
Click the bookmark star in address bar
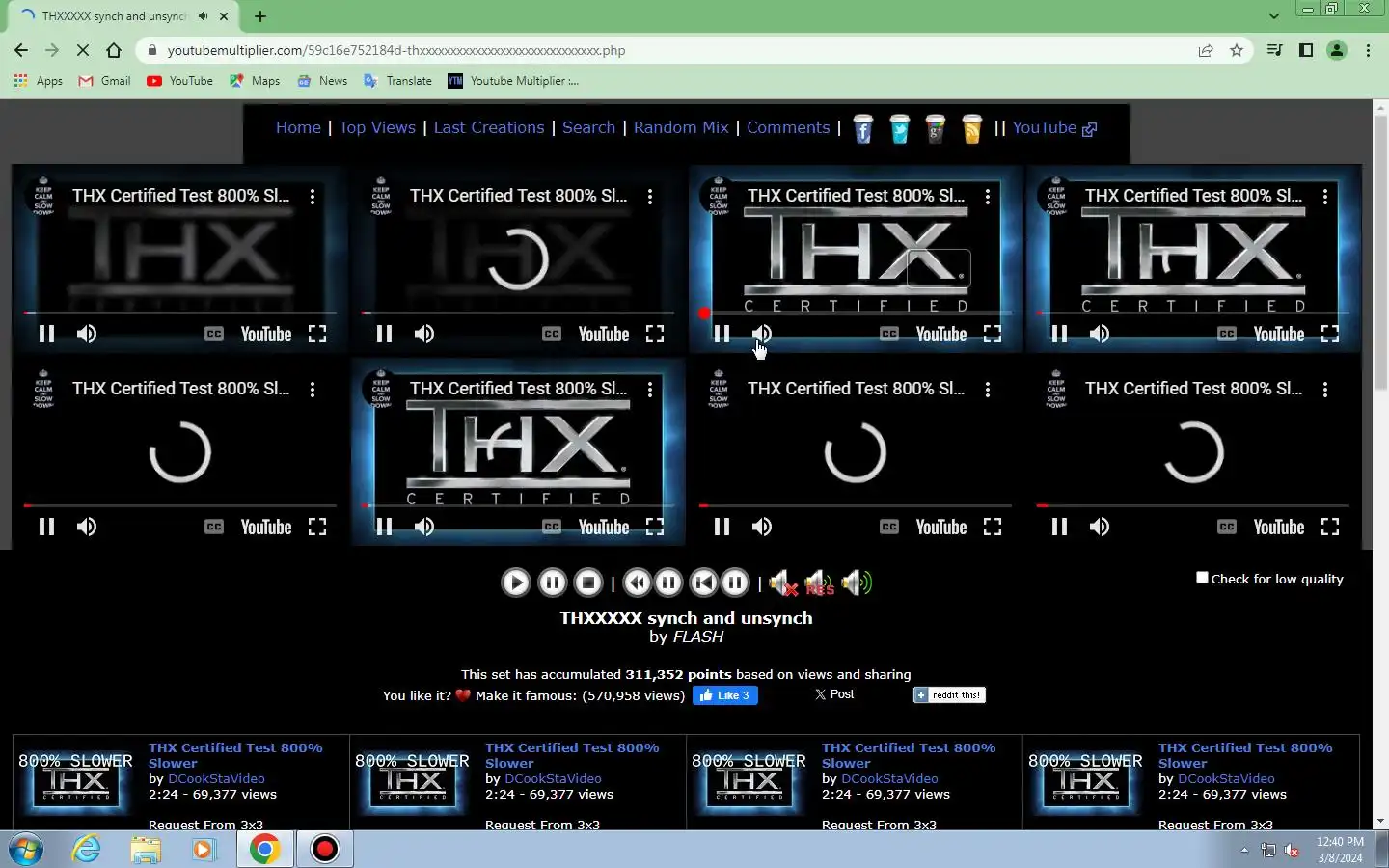point(1237,50)
